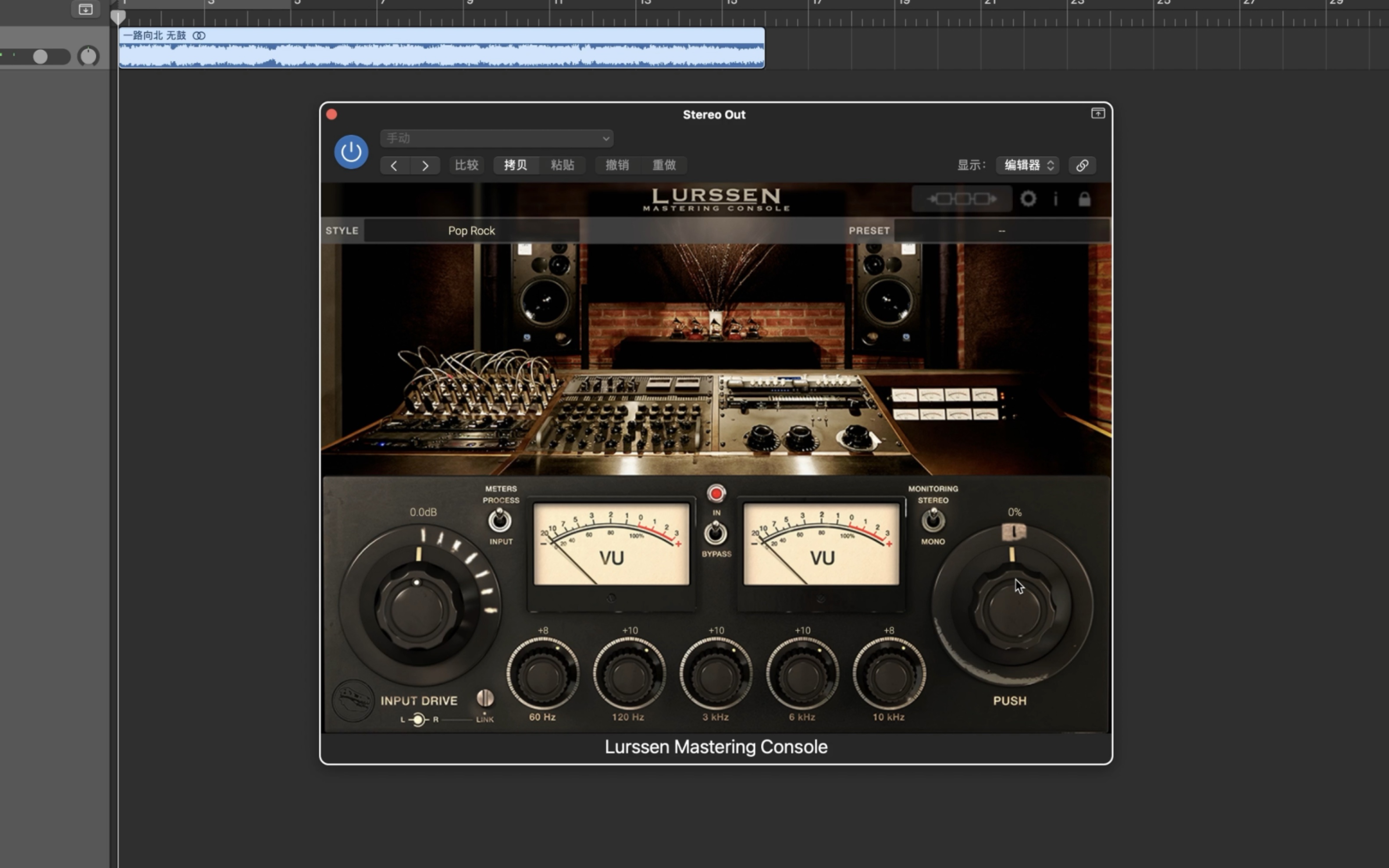Click the loop icon on the audio region
This screenshot has width=1389, height=868.
tap(199, 36)
